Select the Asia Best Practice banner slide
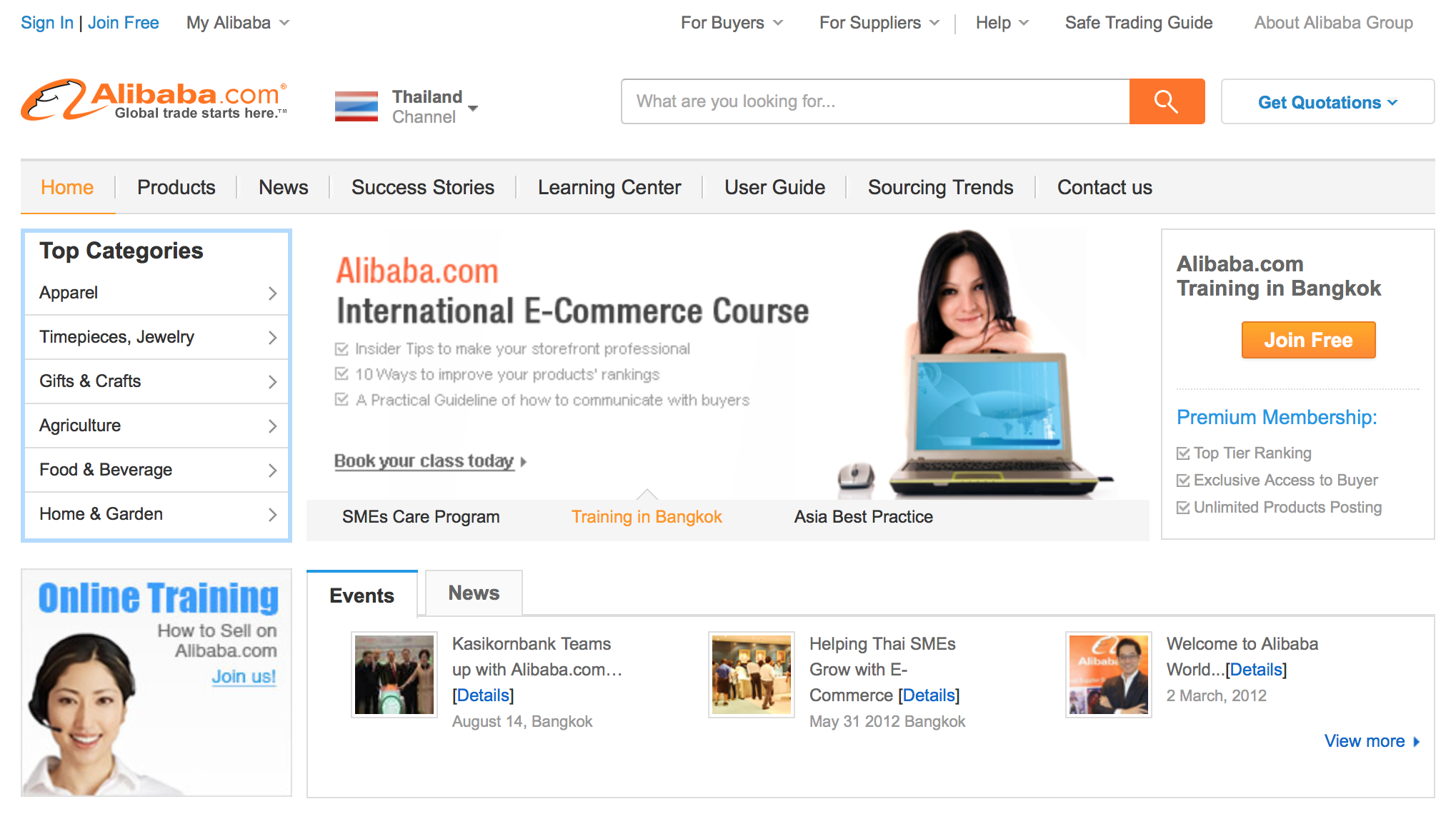Image resolution: width=1456 pixels, height=824 pixels. tap(863, 517)
